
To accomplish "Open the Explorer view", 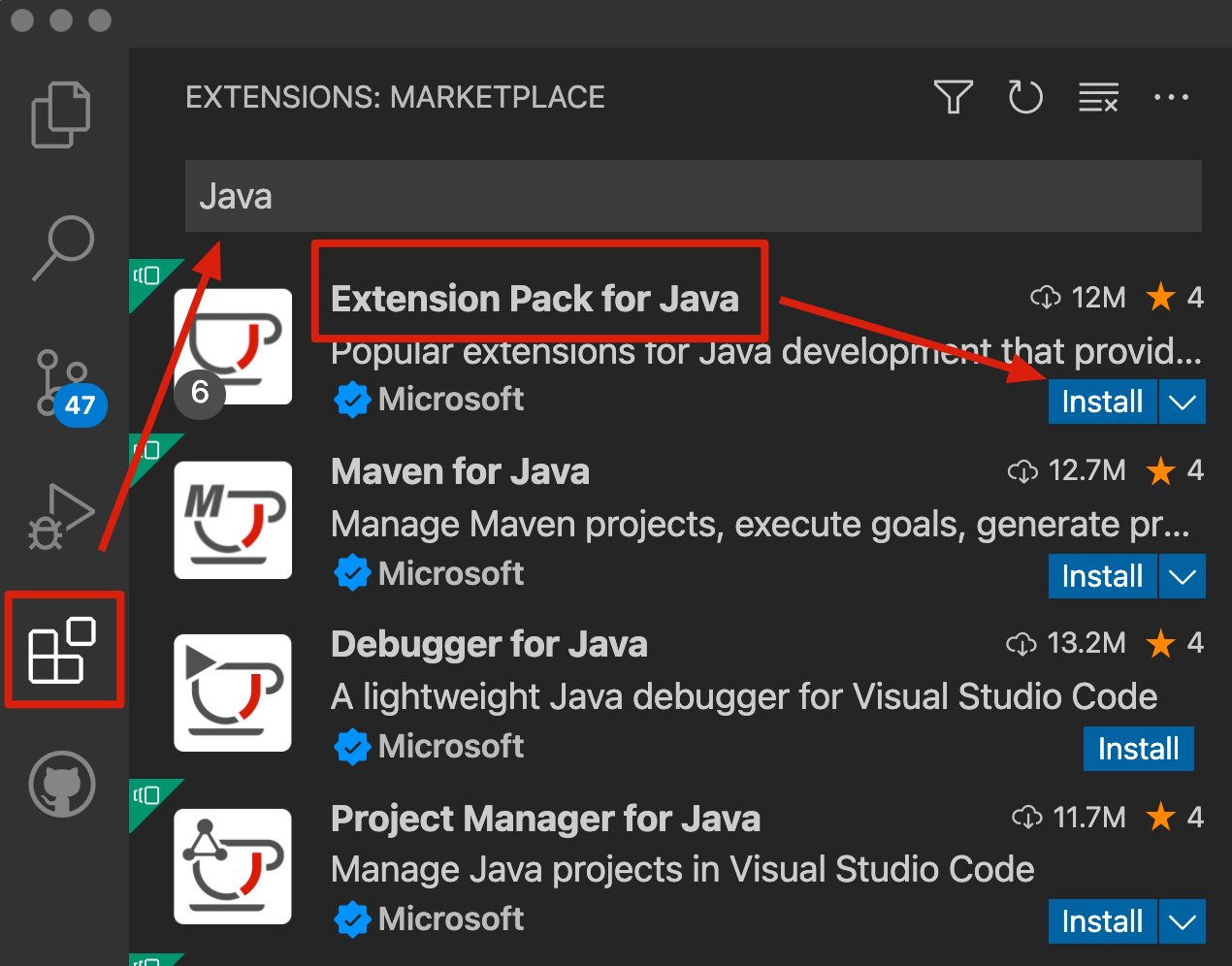I will tap(60, 113).
